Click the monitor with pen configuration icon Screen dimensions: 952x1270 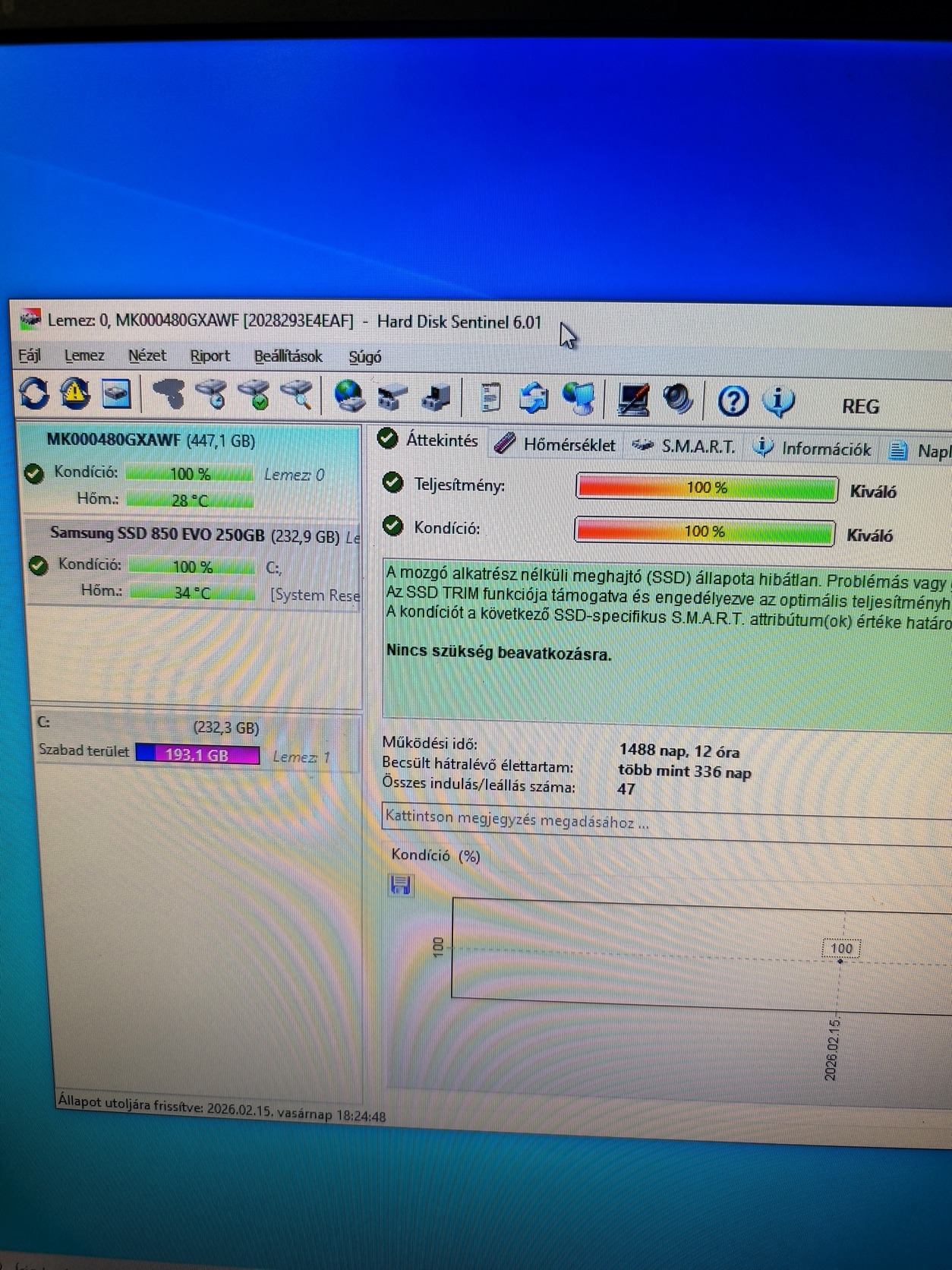click(633, 400)
